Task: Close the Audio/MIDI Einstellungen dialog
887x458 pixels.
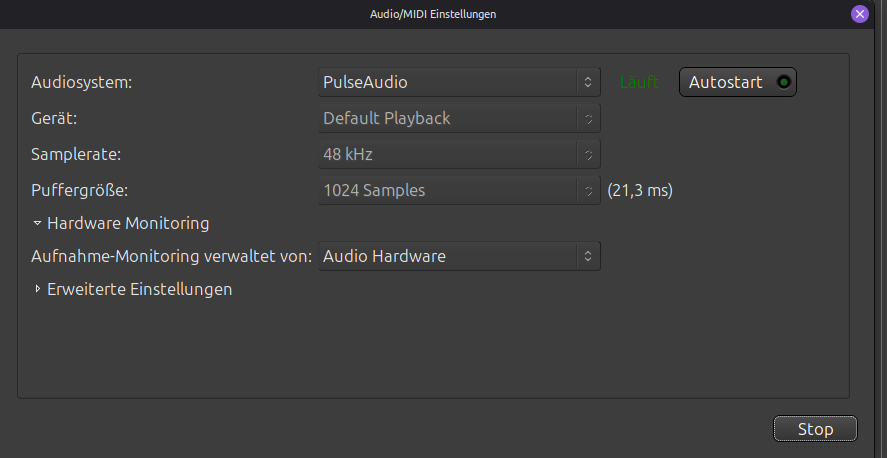Action: pyautogui.click(x=859, y=14)
